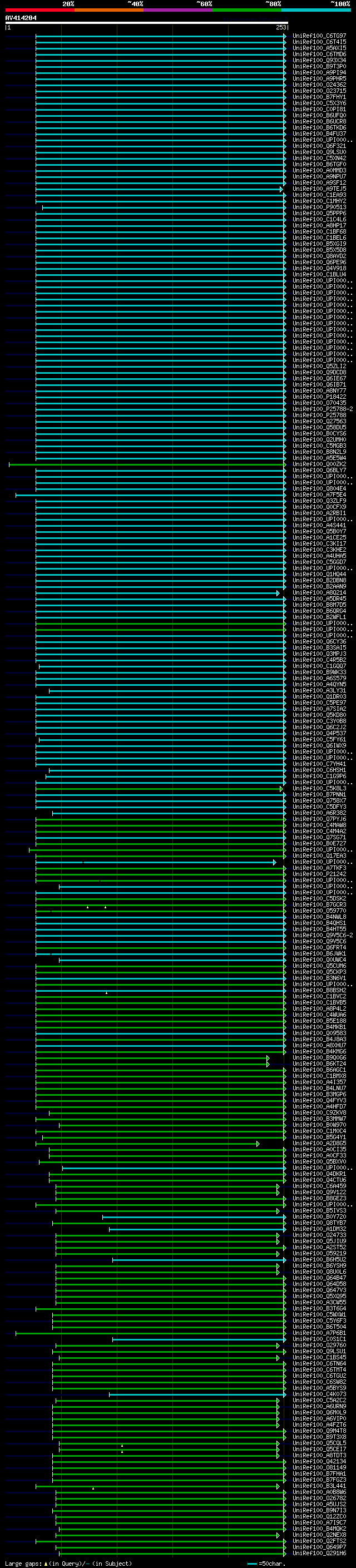Select hit label UniRef100_A1DM32
The width and height of the screenshot is (356, 1568).
pos(319,1229)
